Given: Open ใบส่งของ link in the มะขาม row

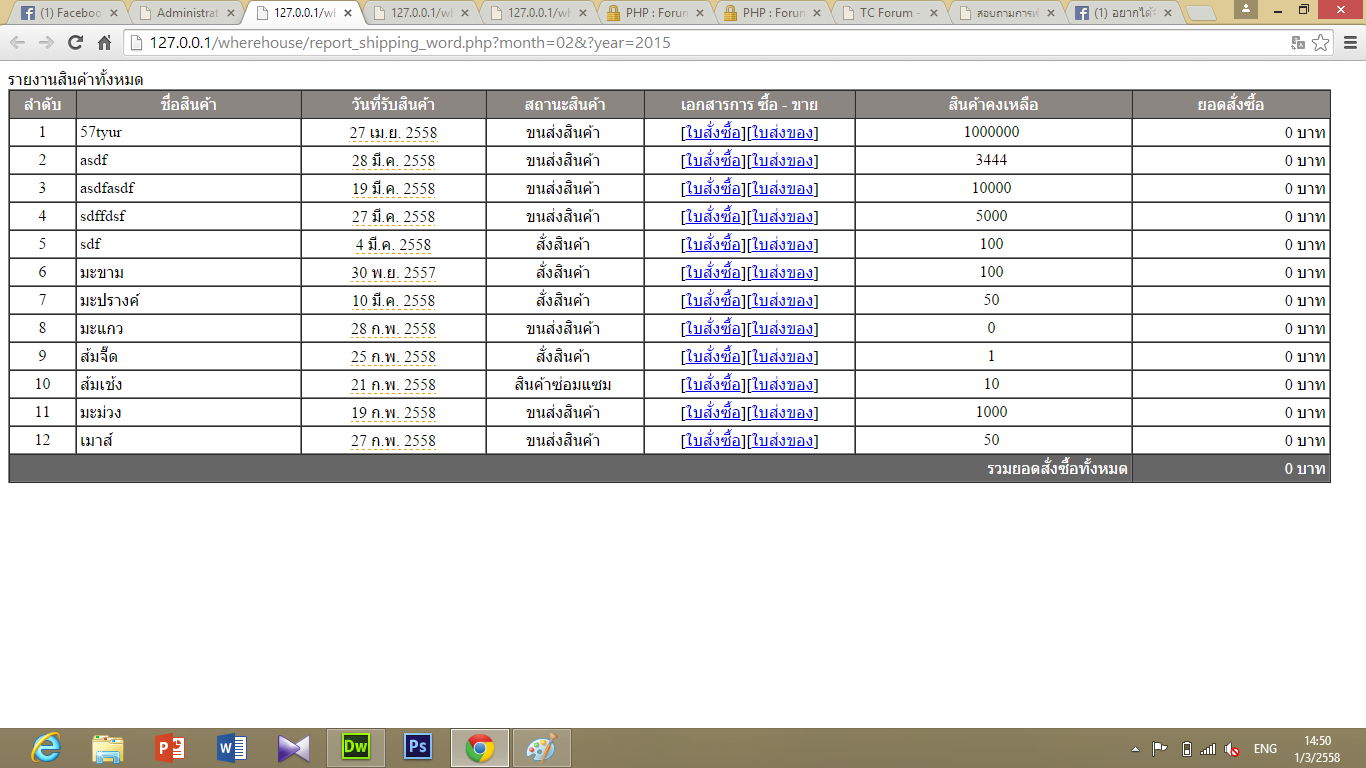Looking at the screenshot, I should point(783,273).
